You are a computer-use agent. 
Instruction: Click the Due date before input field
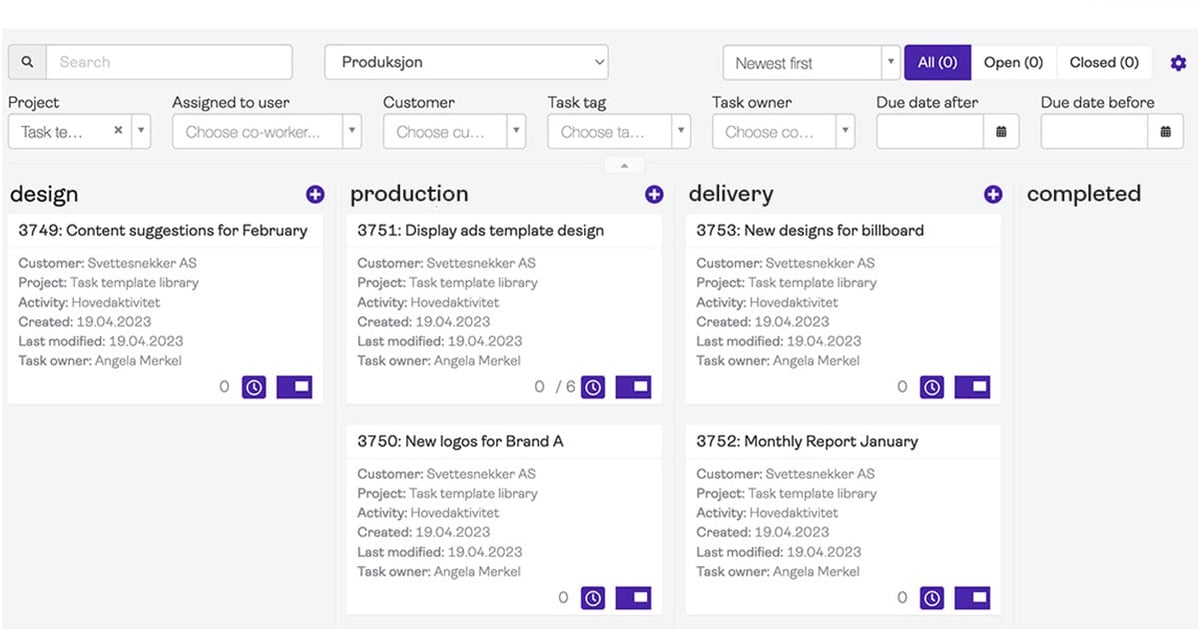point(1094,131)
